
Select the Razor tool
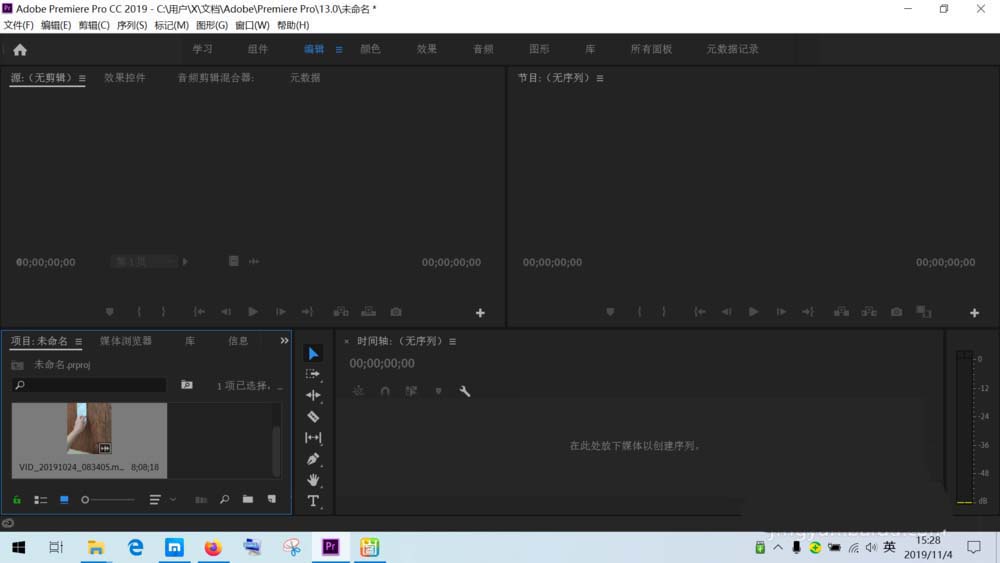click(x=313, y=416)
